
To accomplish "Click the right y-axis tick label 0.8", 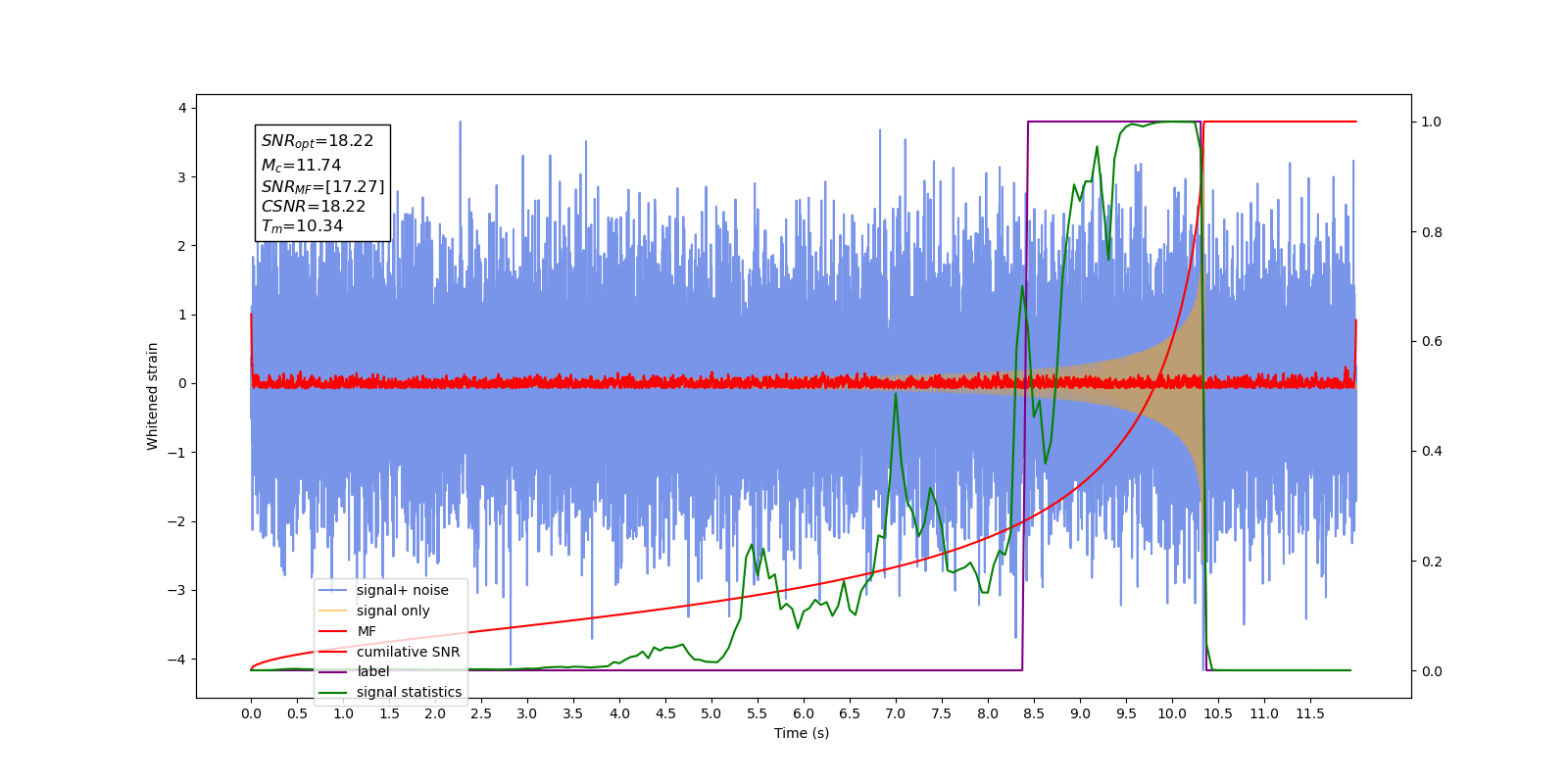I will tap(1432, 232).
